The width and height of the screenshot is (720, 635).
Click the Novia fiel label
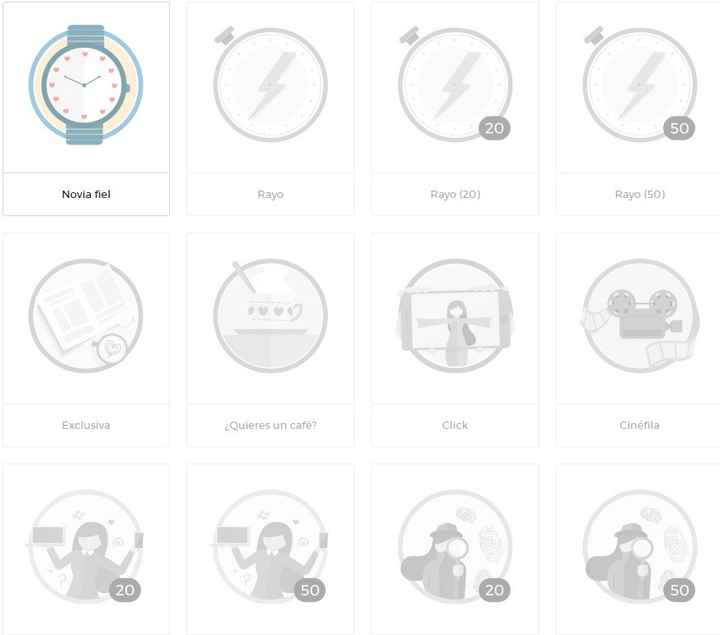tap(86, 194)
